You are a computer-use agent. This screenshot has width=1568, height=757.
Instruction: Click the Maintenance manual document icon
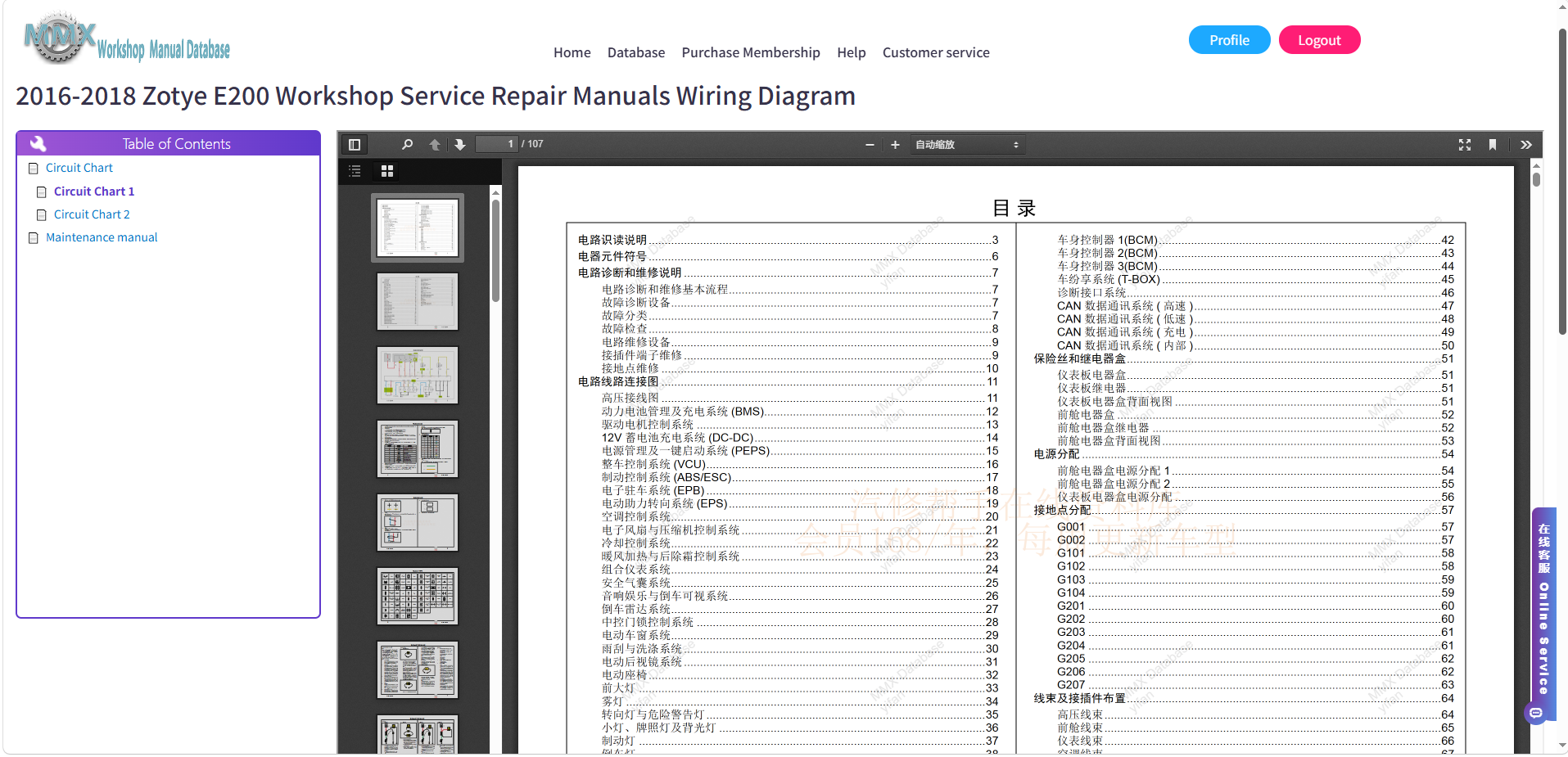(x=34, y=238)
